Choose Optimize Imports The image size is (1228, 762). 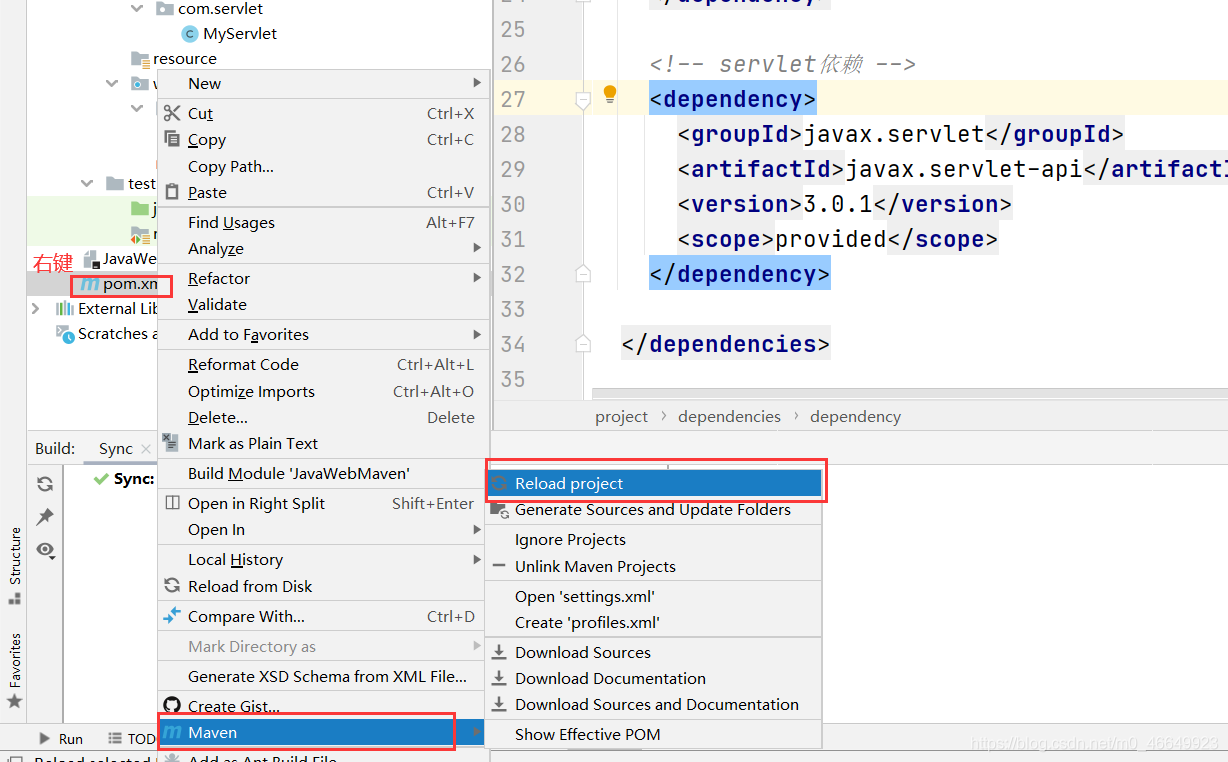tap(324, 391)
